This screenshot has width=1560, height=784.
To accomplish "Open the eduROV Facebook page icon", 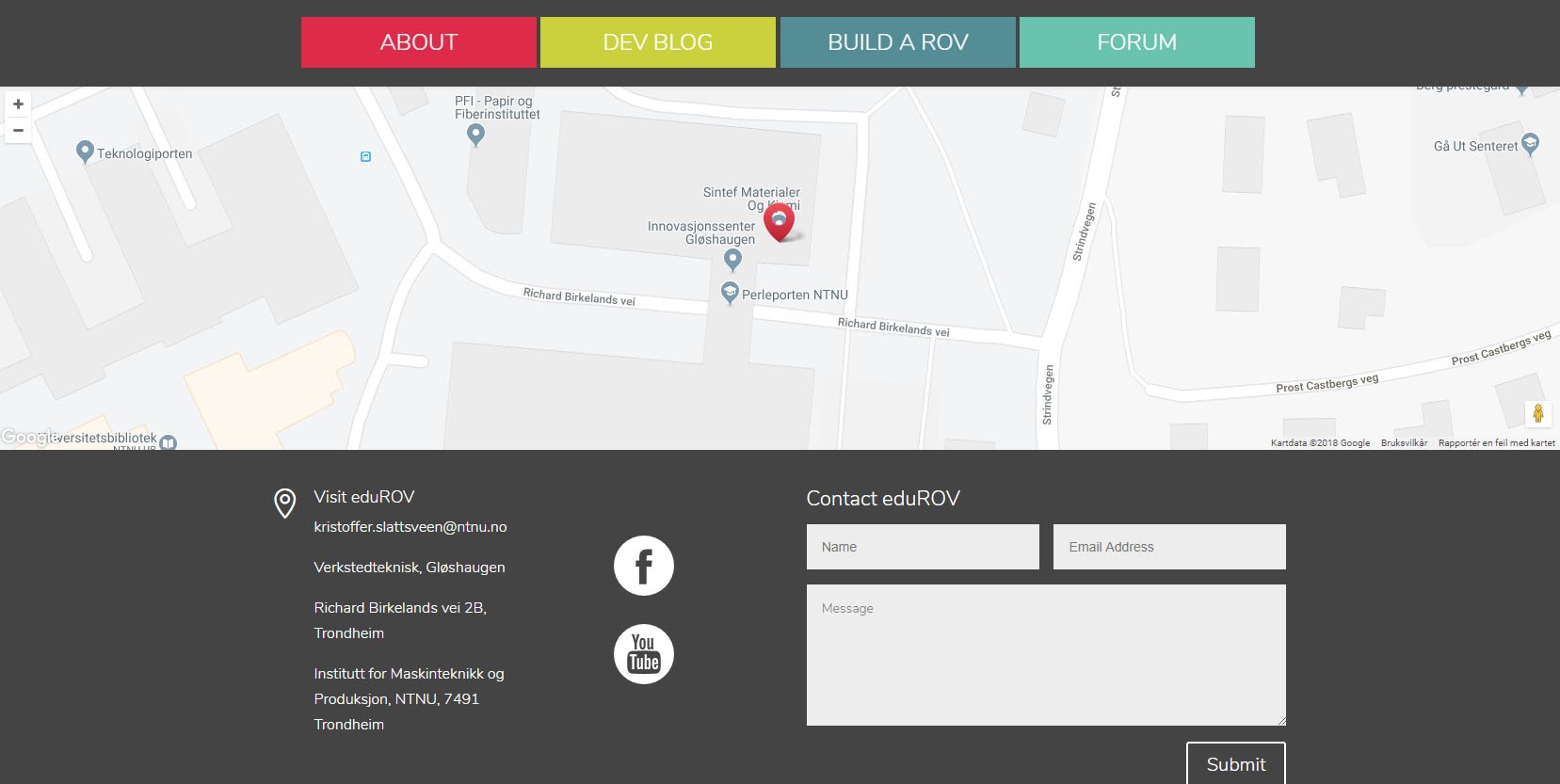I will click(644, 566).
